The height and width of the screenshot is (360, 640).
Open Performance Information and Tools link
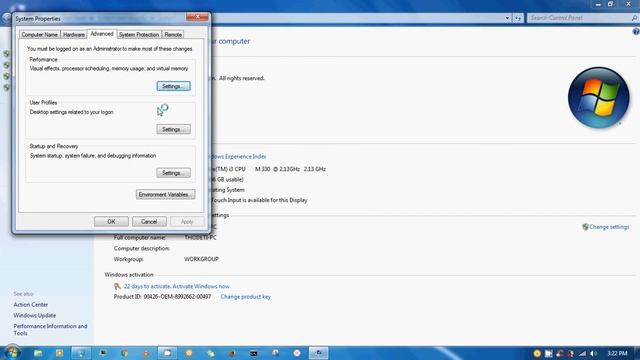pyautogui.click(x=50, y=330)
